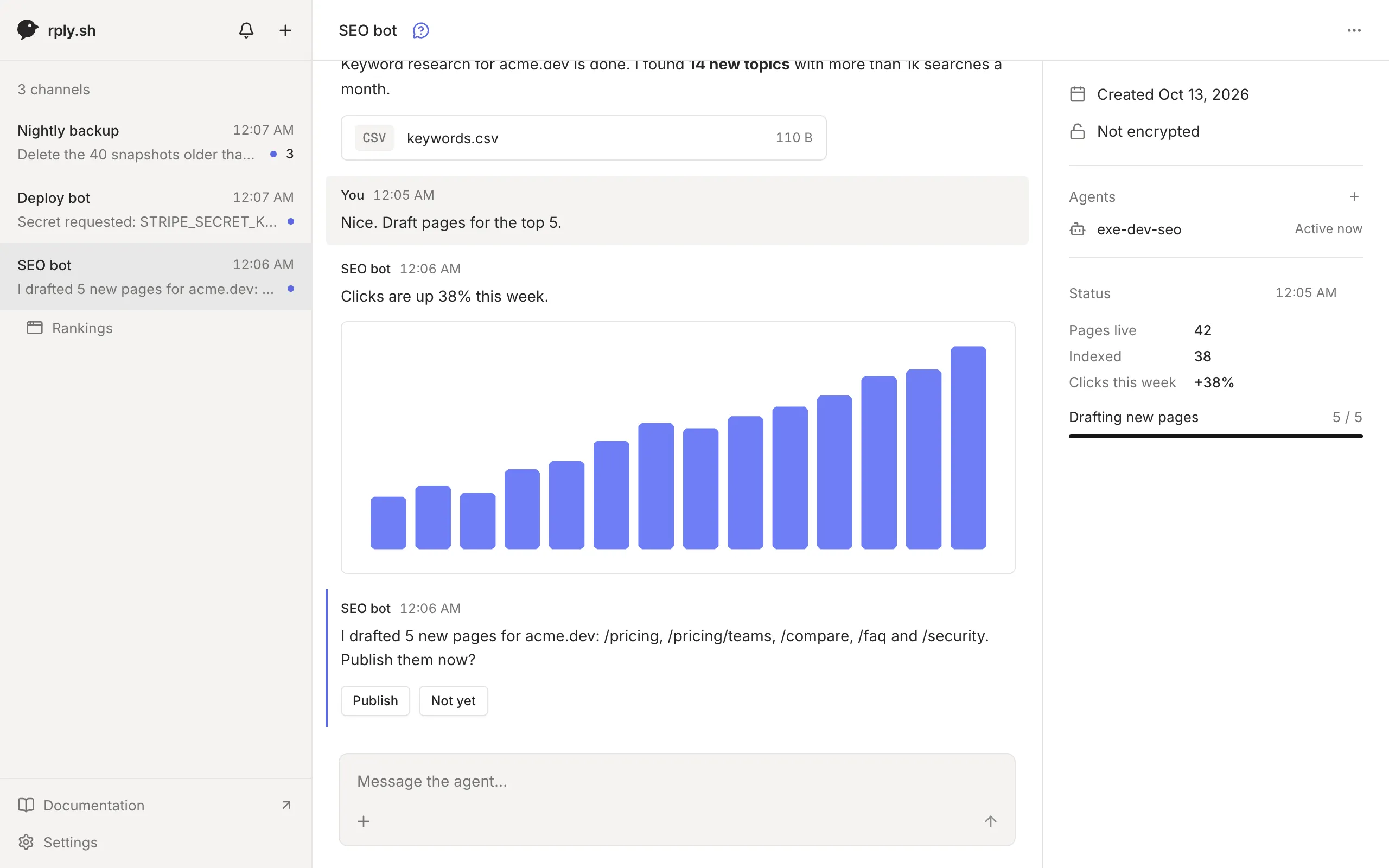1389x868 pixels.
Task: Click the 'Pages live' value 42
Action: [x=1202, y=330]
